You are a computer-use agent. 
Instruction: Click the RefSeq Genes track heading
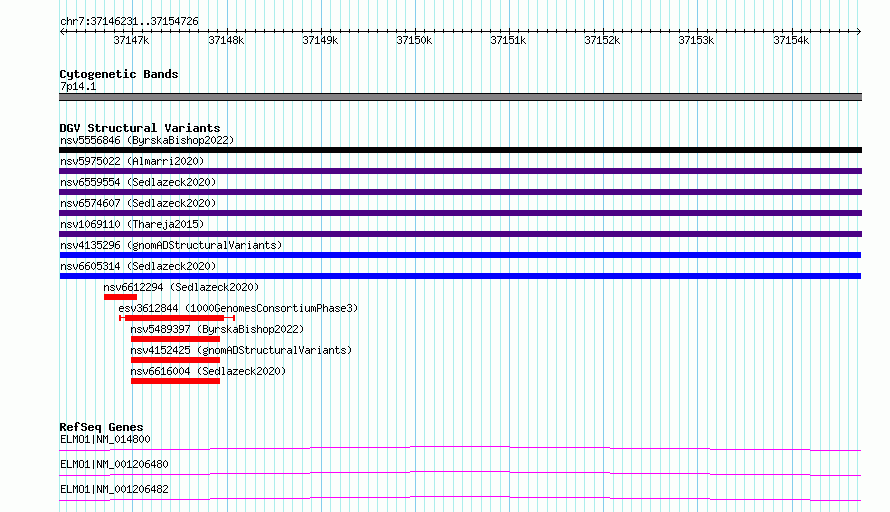pos(102,427)
